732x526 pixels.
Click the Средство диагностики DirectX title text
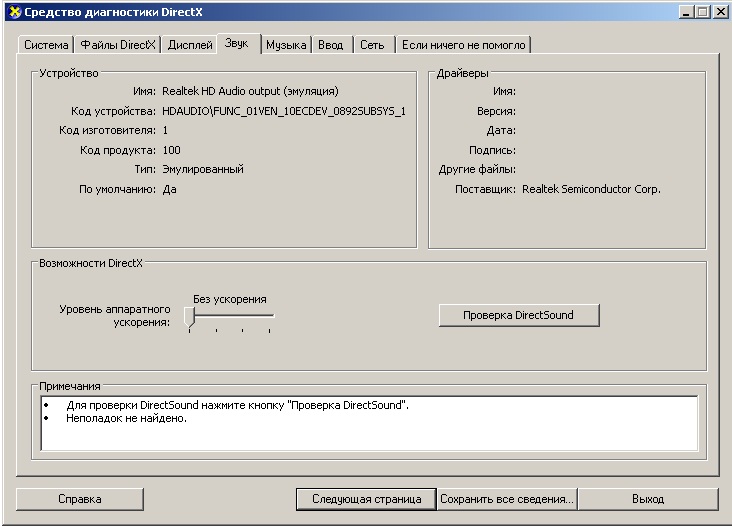point(113,12)
